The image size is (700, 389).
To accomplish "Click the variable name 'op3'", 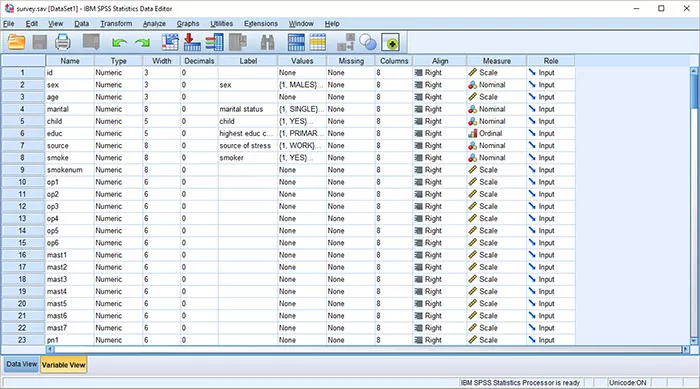I will (x=53, y=206).
